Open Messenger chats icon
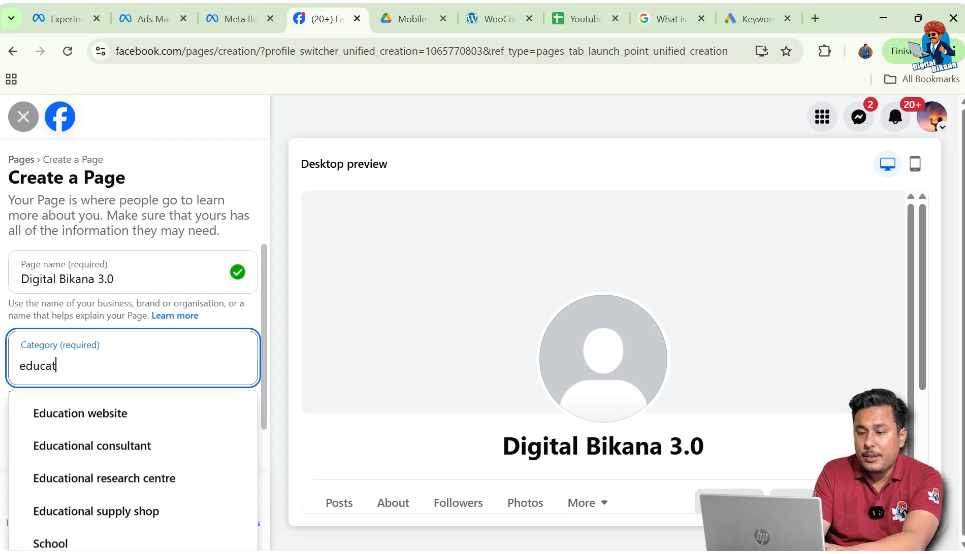This screenshot has width=965, height=554. pyautogui.click(x=858, y=117)
